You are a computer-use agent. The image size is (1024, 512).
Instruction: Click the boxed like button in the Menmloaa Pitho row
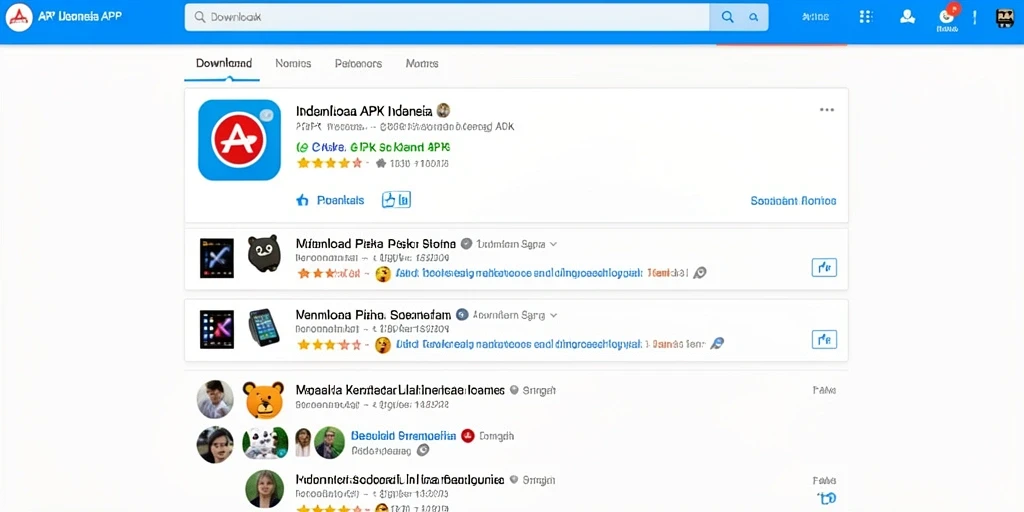click(824, 339)
